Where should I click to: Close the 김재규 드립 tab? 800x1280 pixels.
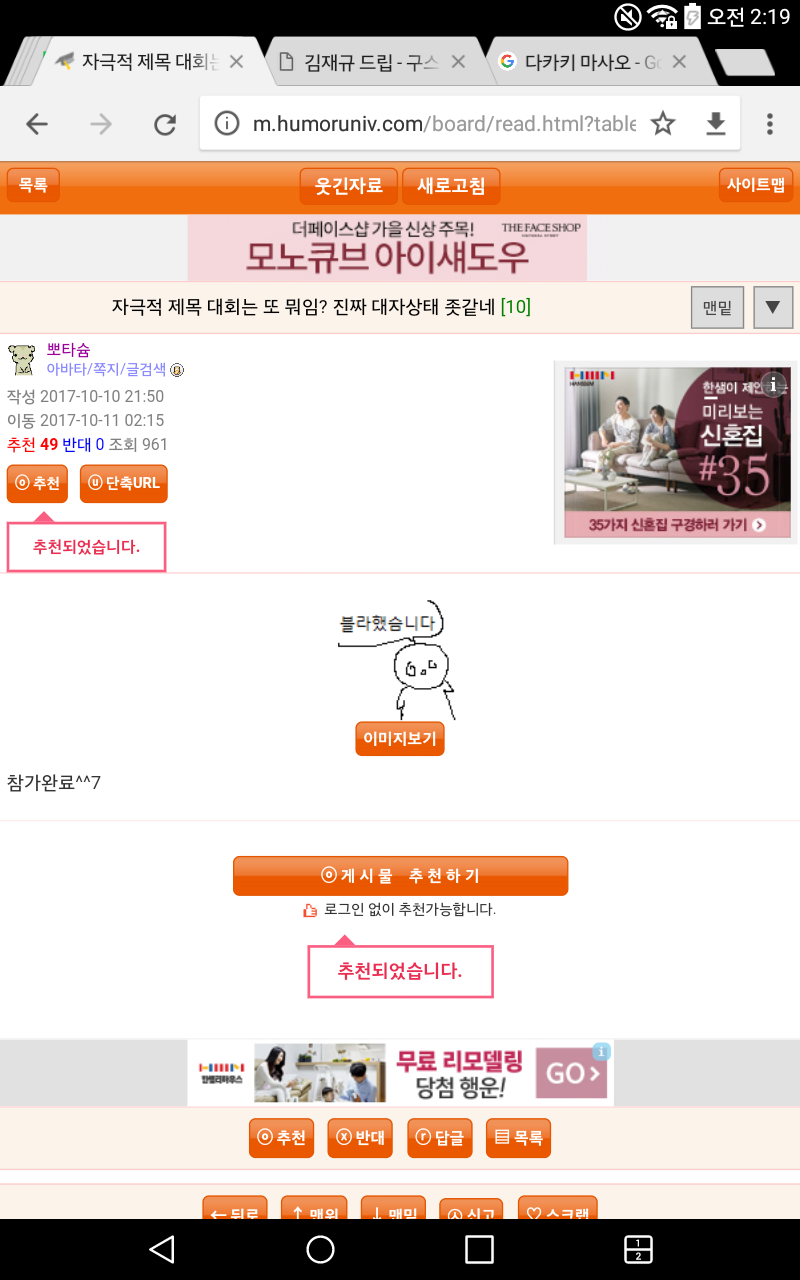pos(458,62)
